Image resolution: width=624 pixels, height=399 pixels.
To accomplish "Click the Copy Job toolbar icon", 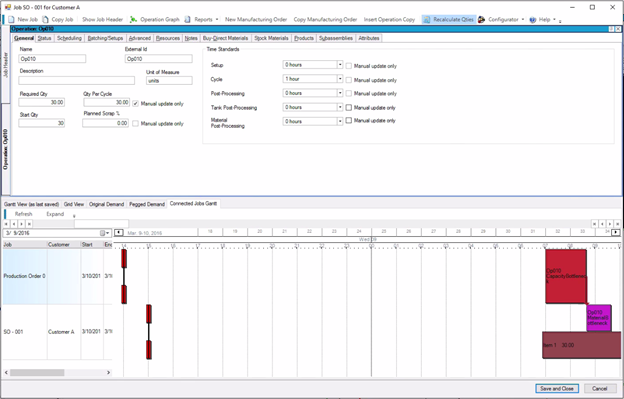I will (x=46, y=19).
